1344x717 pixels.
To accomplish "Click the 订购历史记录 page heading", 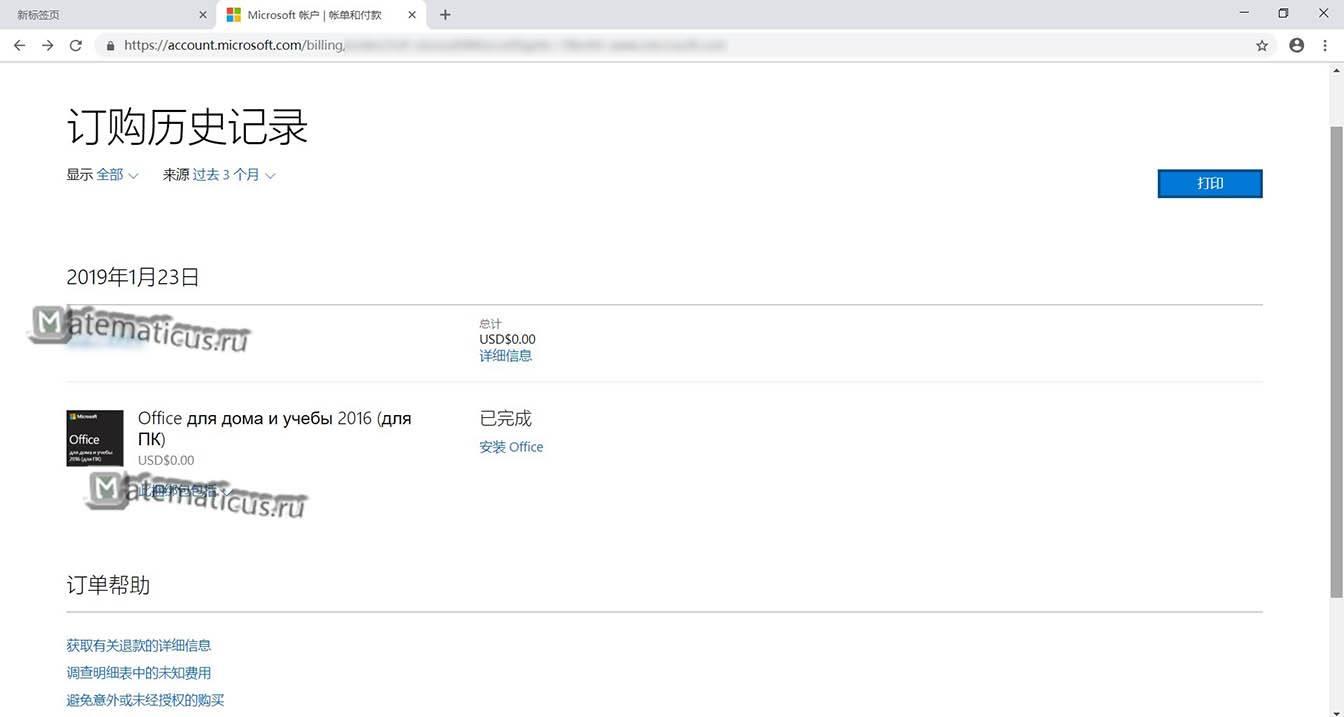I will coord(187,127).
